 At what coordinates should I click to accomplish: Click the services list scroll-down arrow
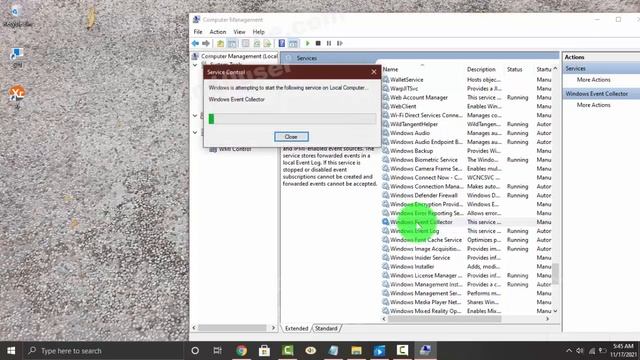tap(555, 311)
